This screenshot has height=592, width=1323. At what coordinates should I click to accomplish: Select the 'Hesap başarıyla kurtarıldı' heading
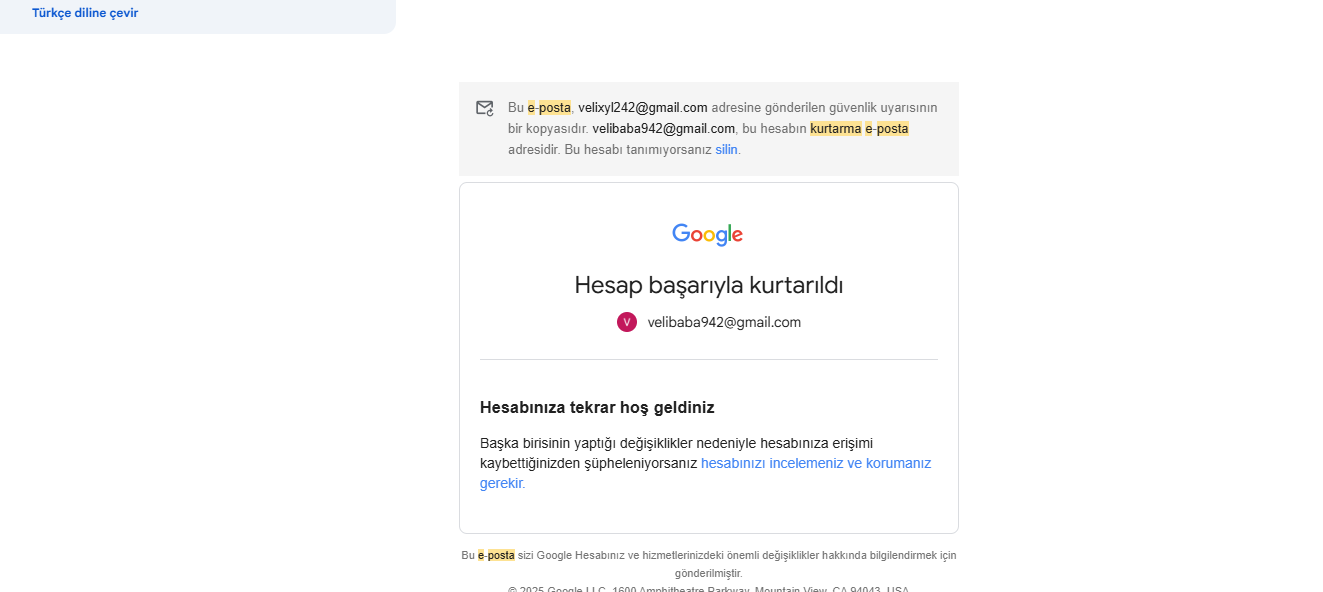click(x=709, y=285)
